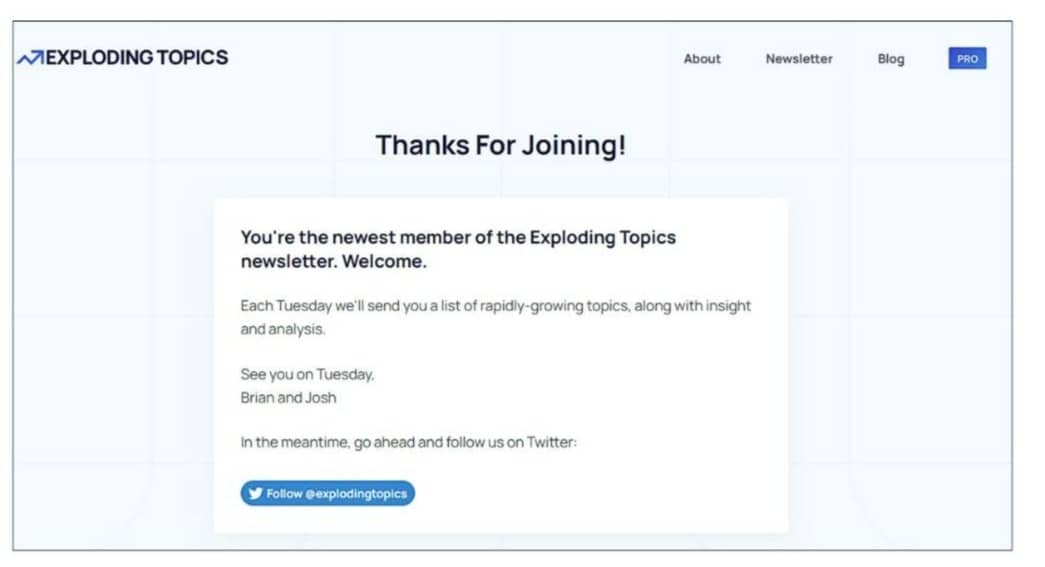Open the Blog section

[x=890, y=59]
